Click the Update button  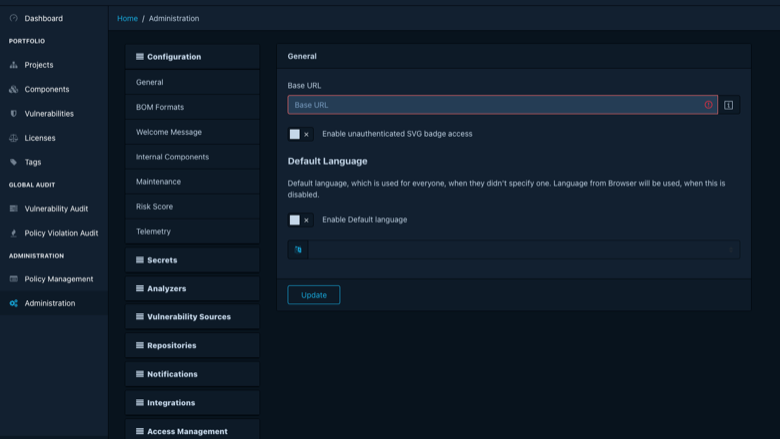314,295
